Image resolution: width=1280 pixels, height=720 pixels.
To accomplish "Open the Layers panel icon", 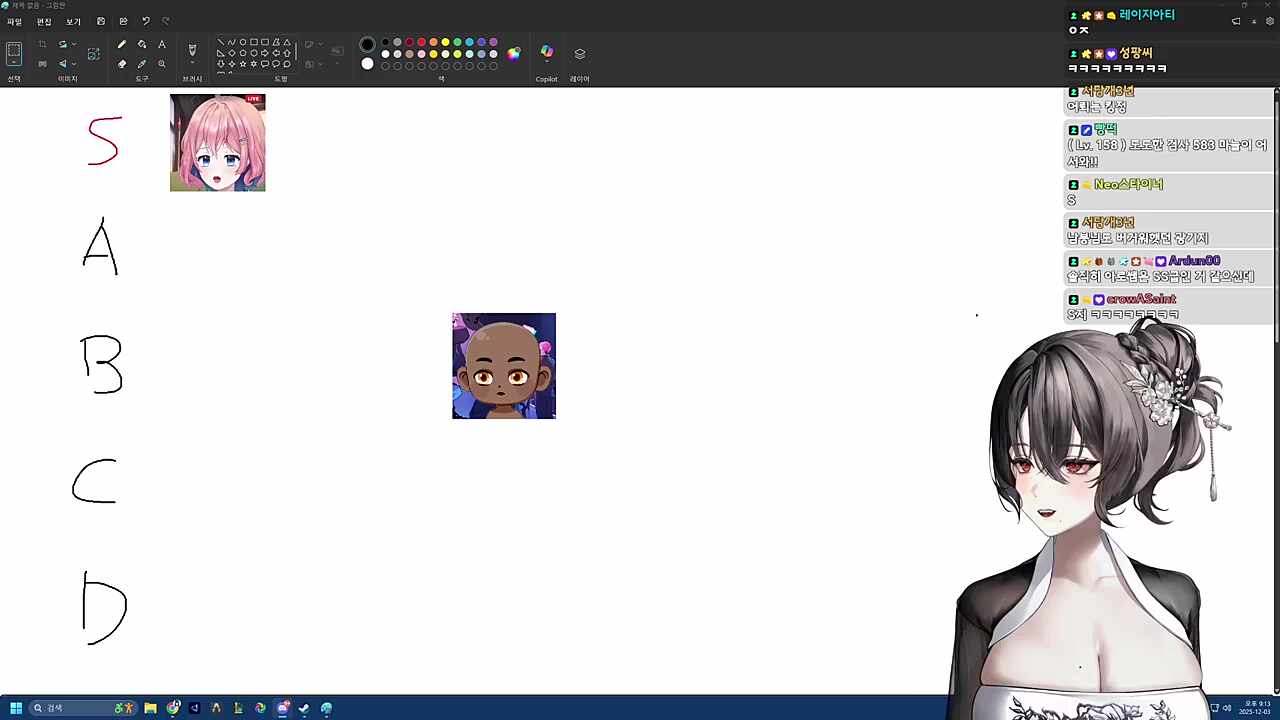I will (579, 54).
